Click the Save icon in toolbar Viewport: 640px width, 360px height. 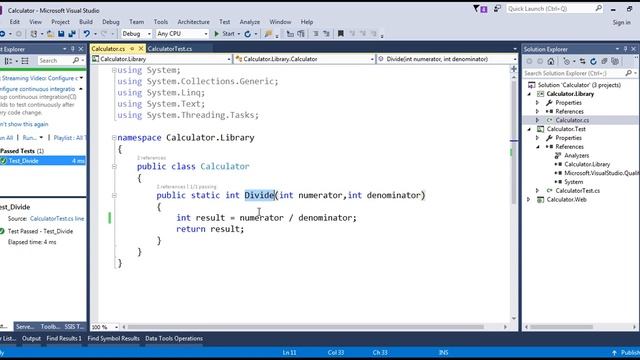click(x=61, y=34)
